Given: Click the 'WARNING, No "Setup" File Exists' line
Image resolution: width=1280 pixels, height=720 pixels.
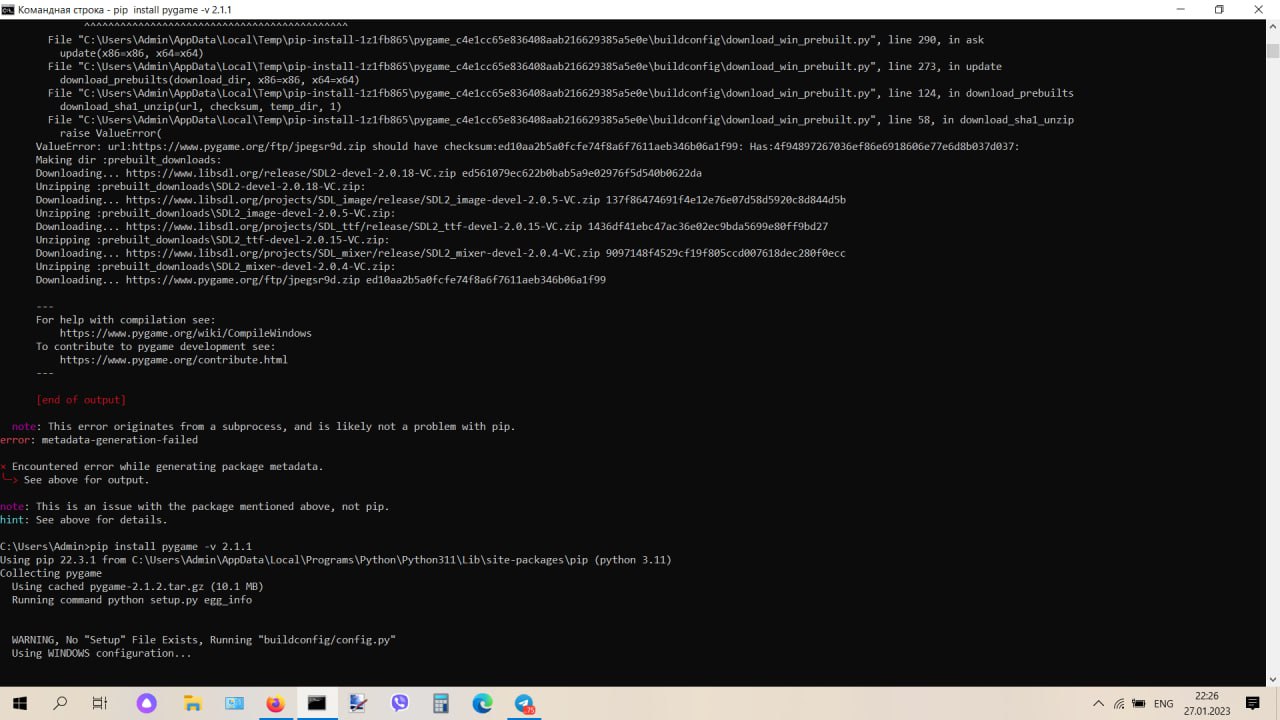Looking at the screenshot, I should (204, 640).
